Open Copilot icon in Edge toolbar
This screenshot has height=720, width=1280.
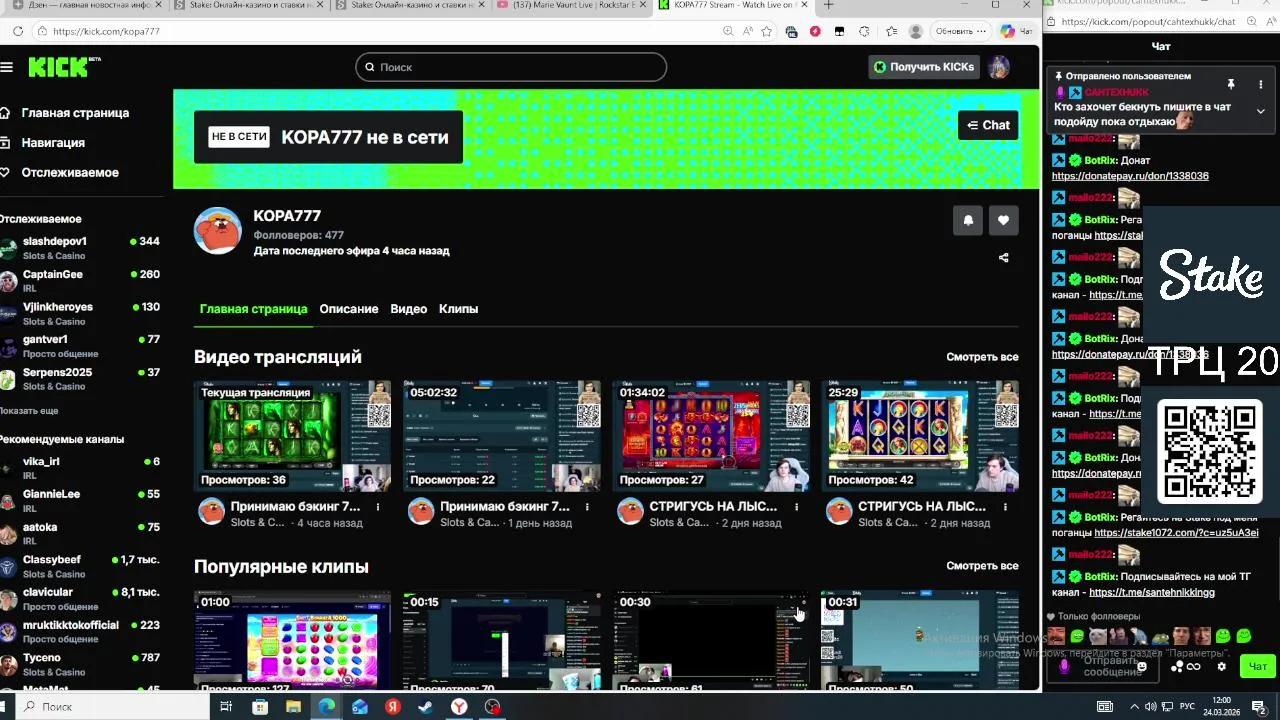(1007, 31)
